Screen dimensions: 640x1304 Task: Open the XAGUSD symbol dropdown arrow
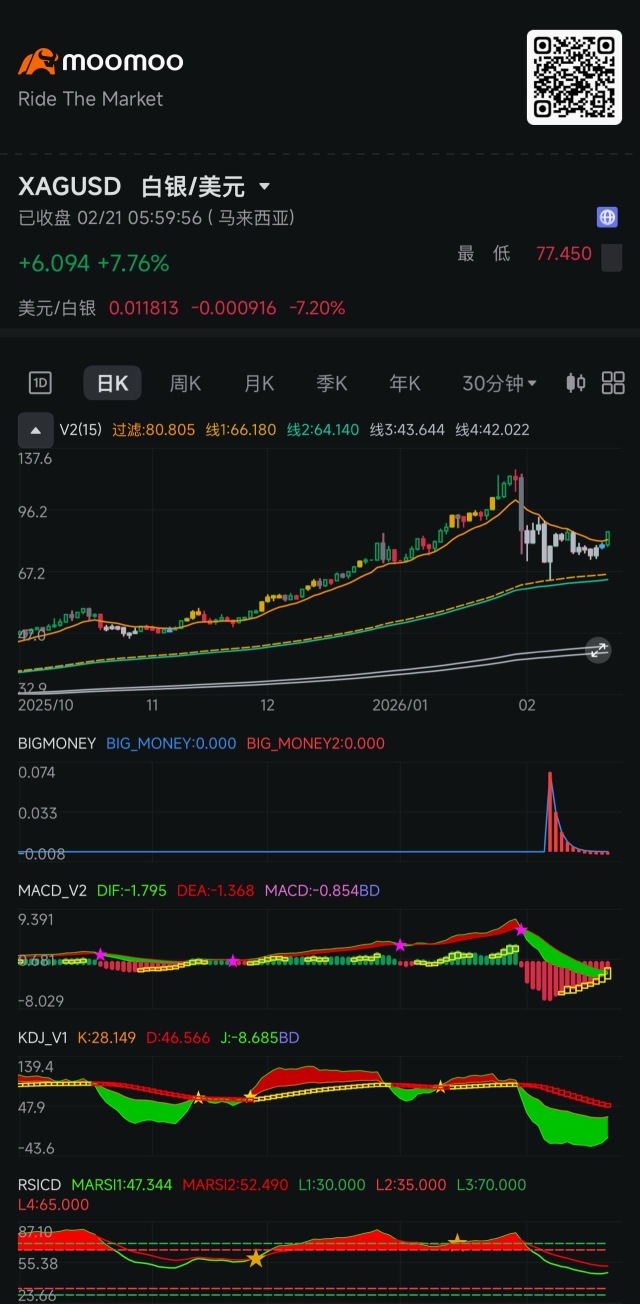pyautogui.click(x=265, y=187)
